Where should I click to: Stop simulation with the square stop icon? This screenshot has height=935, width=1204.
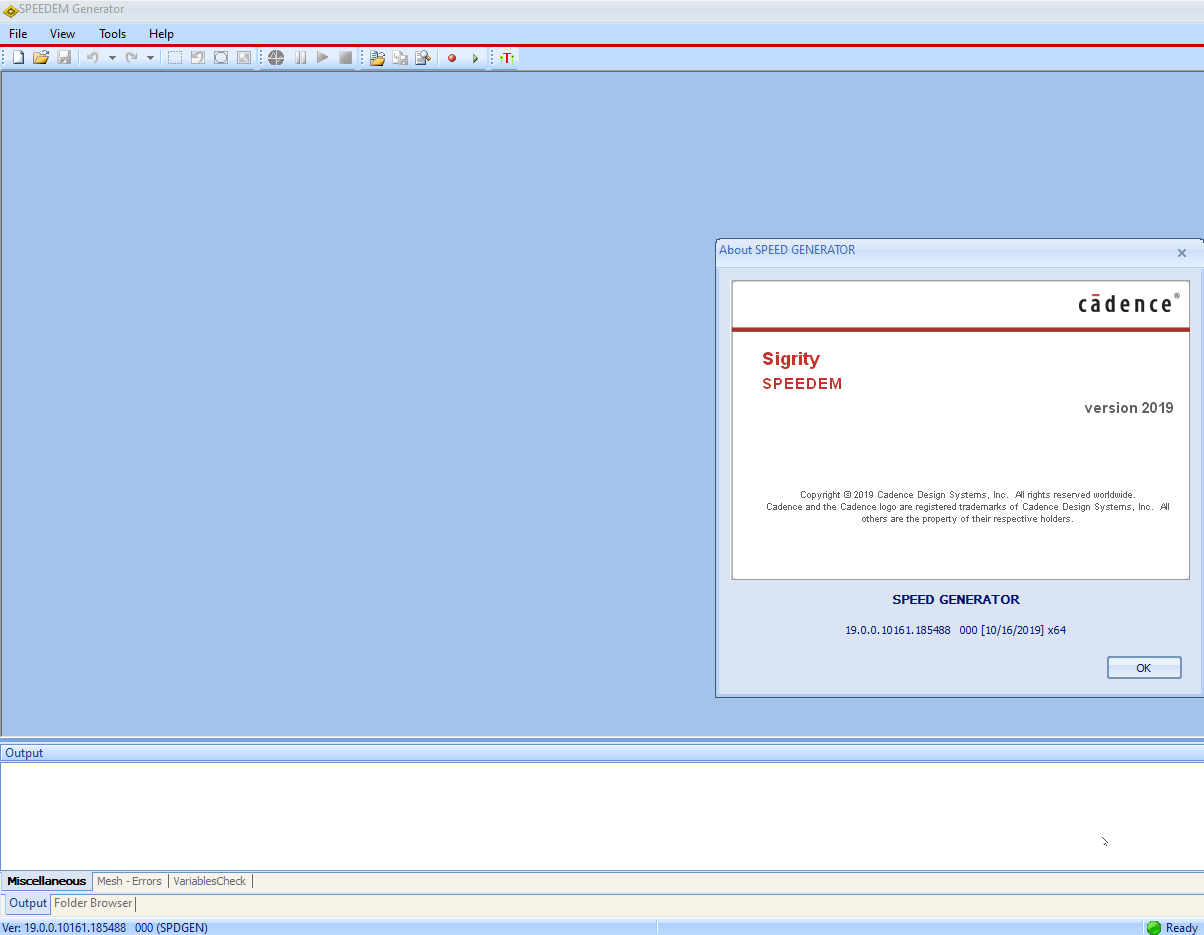click(x=345, y=58)
